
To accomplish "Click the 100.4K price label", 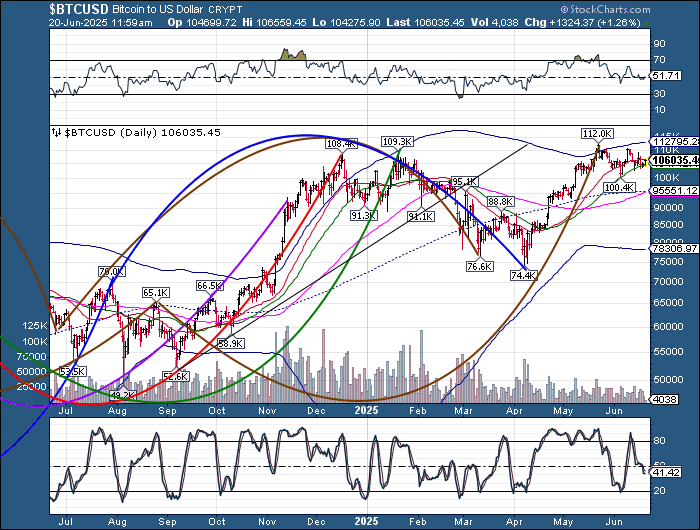I will (x=619, y=187).
